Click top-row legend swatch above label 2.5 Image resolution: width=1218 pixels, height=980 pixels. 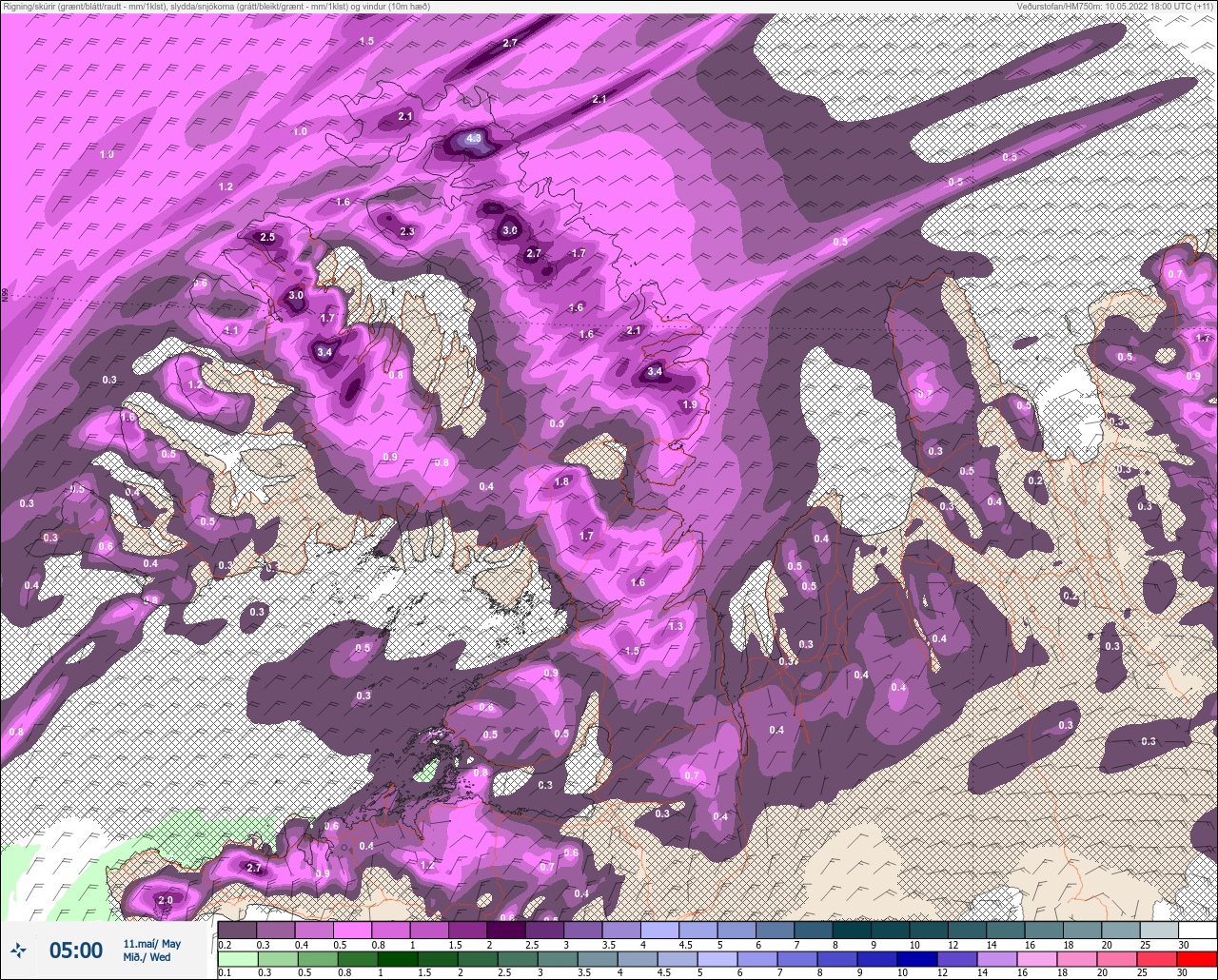tap(544, 930)
